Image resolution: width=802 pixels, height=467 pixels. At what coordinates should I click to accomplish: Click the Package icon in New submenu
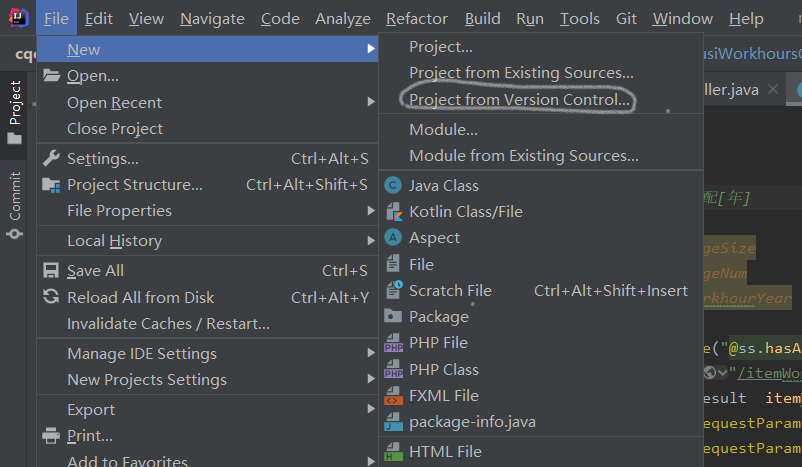[393, 316]
